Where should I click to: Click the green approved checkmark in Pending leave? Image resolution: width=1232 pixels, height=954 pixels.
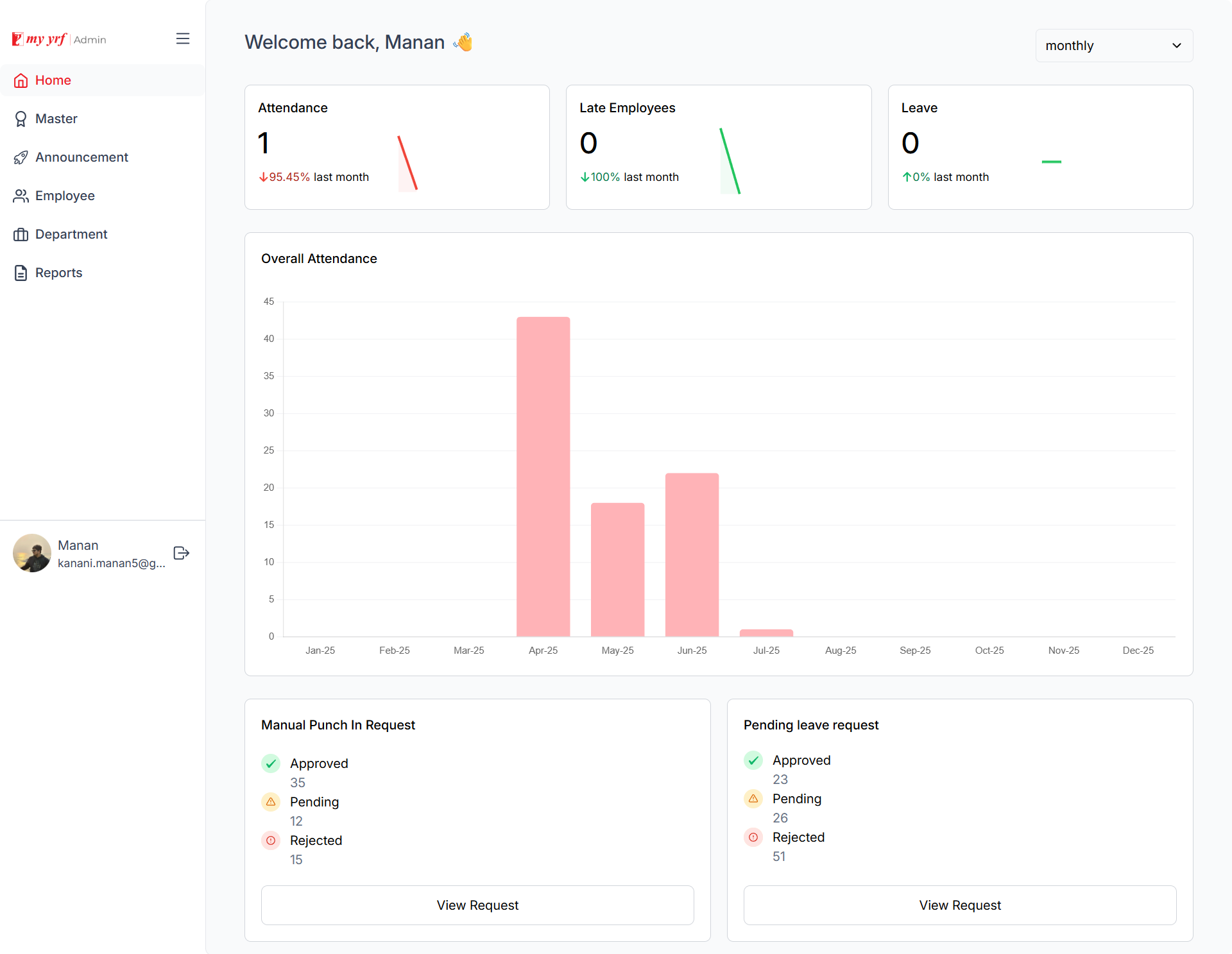pyautogui.click(x=753, y=760)
